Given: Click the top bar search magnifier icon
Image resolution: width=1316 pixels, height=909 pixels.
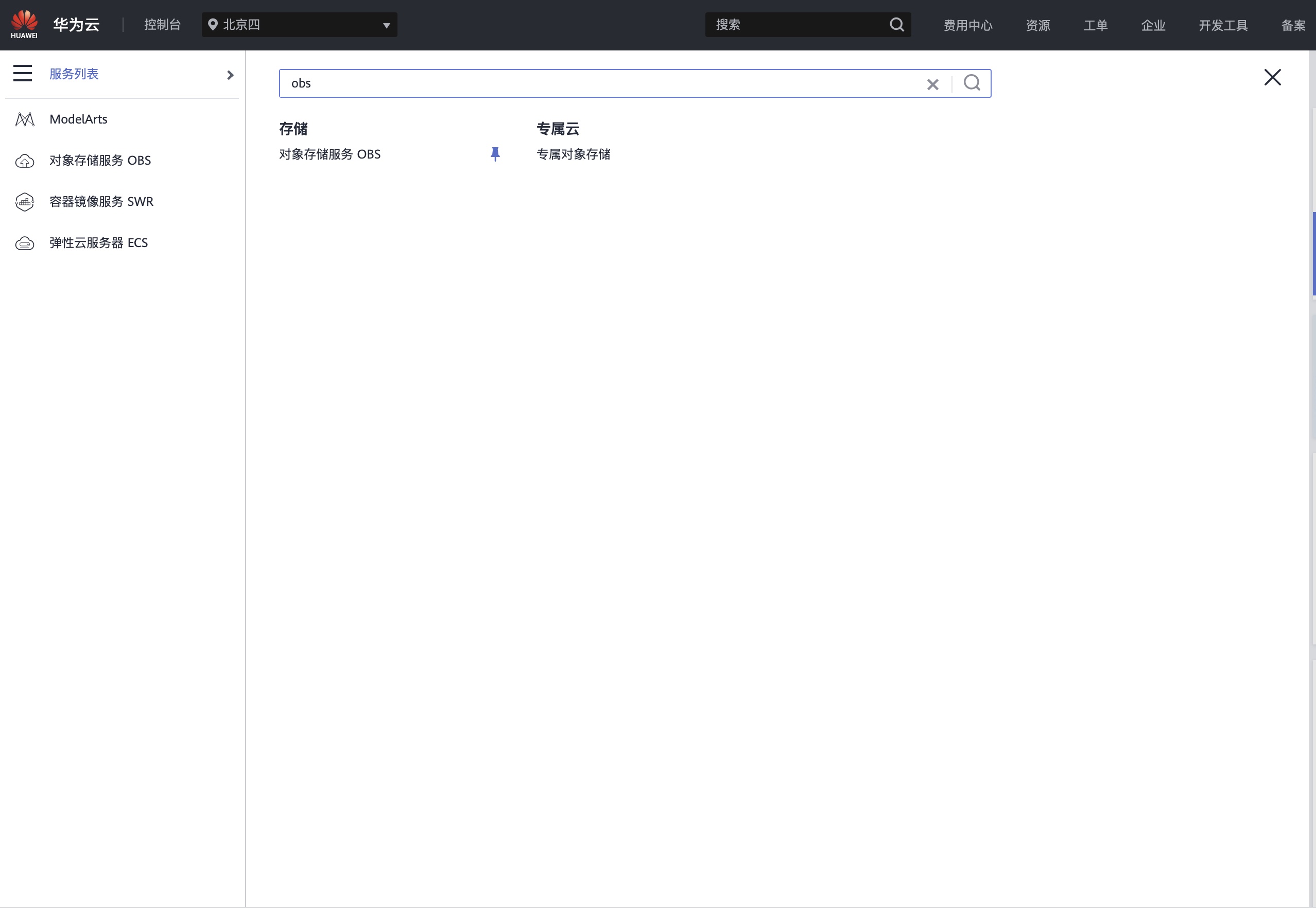Looking at the screenshot, I should click(896, 25).
